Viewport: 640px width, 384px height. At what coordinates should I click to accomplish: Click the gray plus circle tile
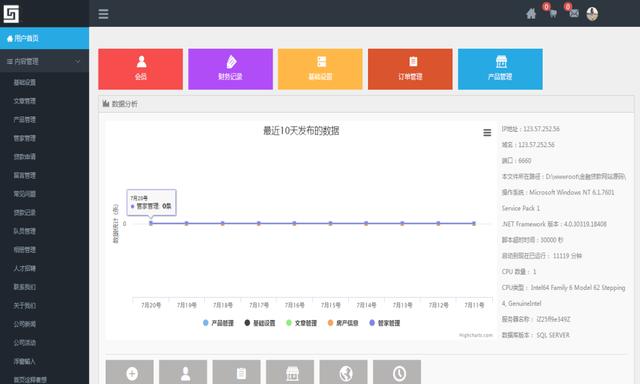click(x=130, y=372)
